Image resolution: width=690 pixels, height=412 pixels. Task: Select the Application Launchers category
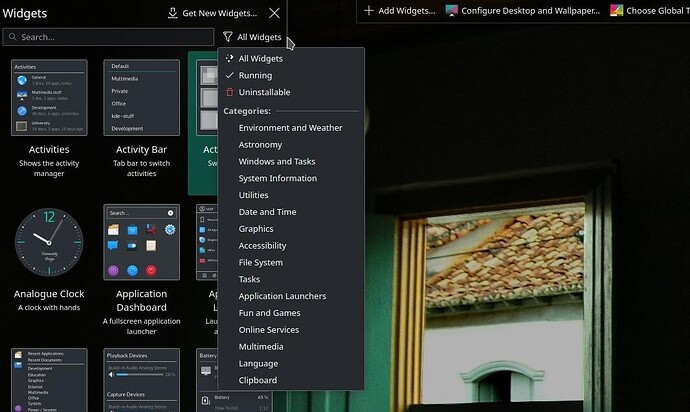click(290, 296)
